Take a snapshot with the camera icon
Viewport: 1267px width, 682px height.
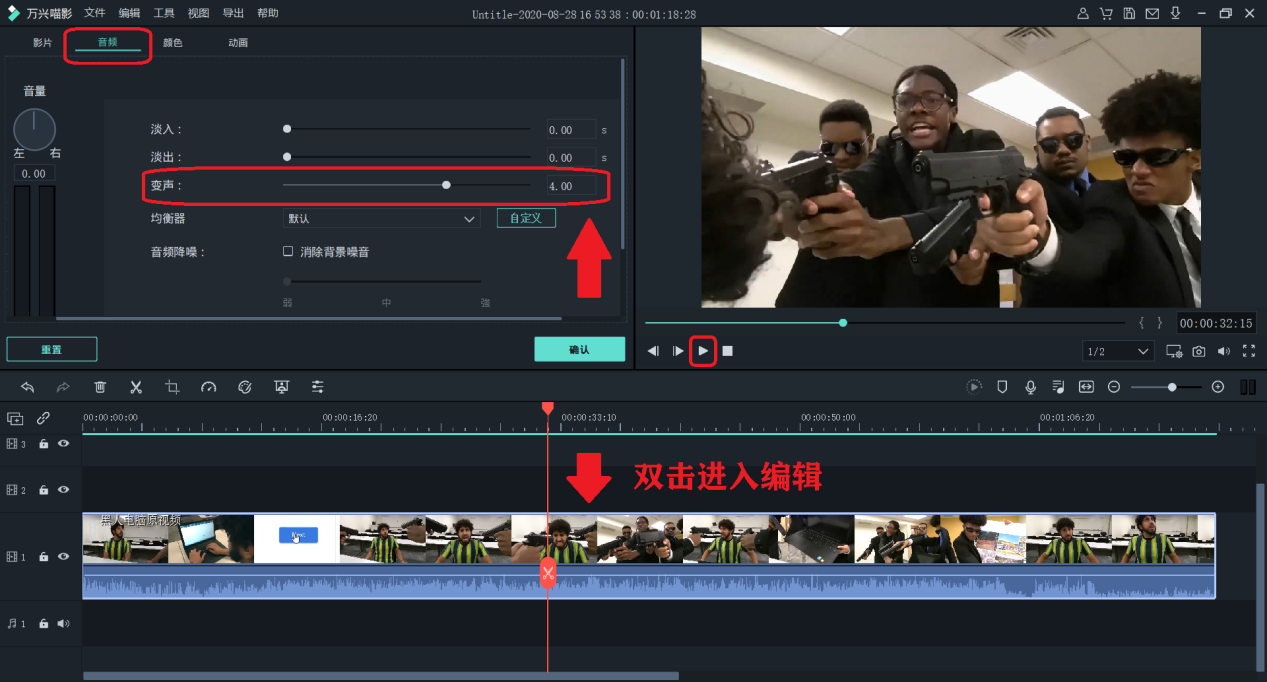coord(1198,351)
